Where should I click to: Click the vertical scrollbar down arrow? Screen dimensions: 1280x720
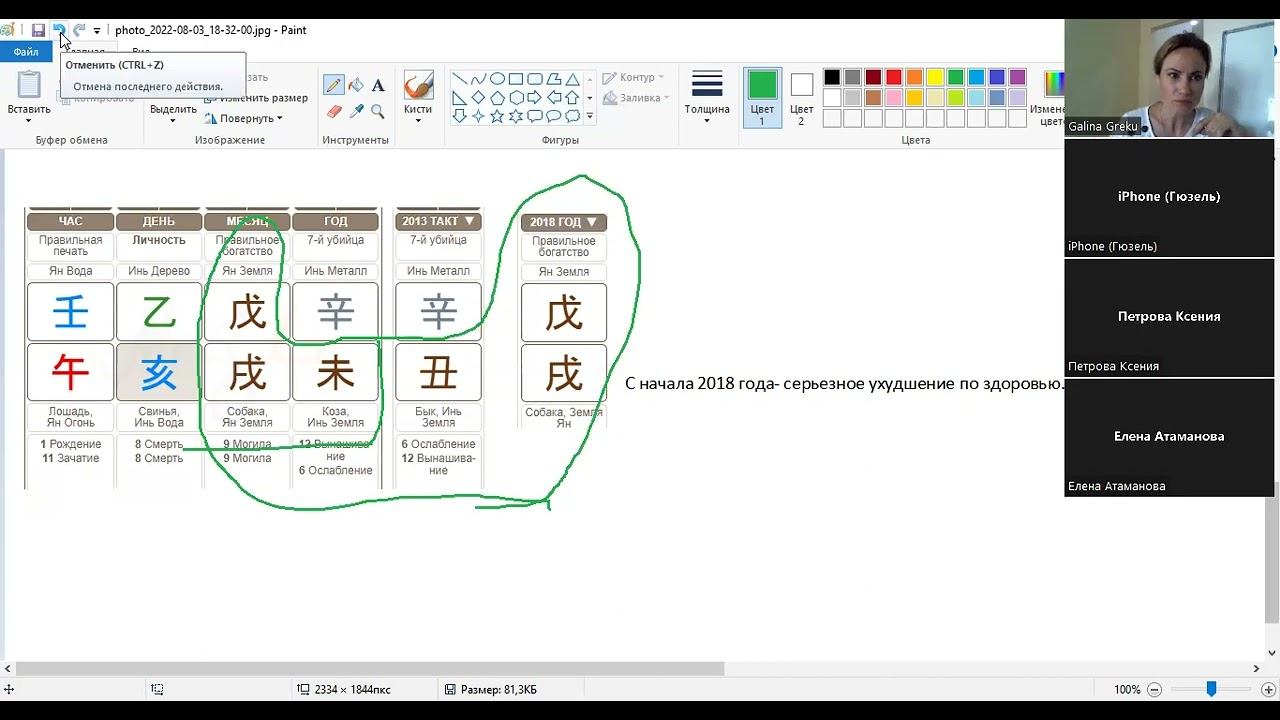[x=1272, y=653]
